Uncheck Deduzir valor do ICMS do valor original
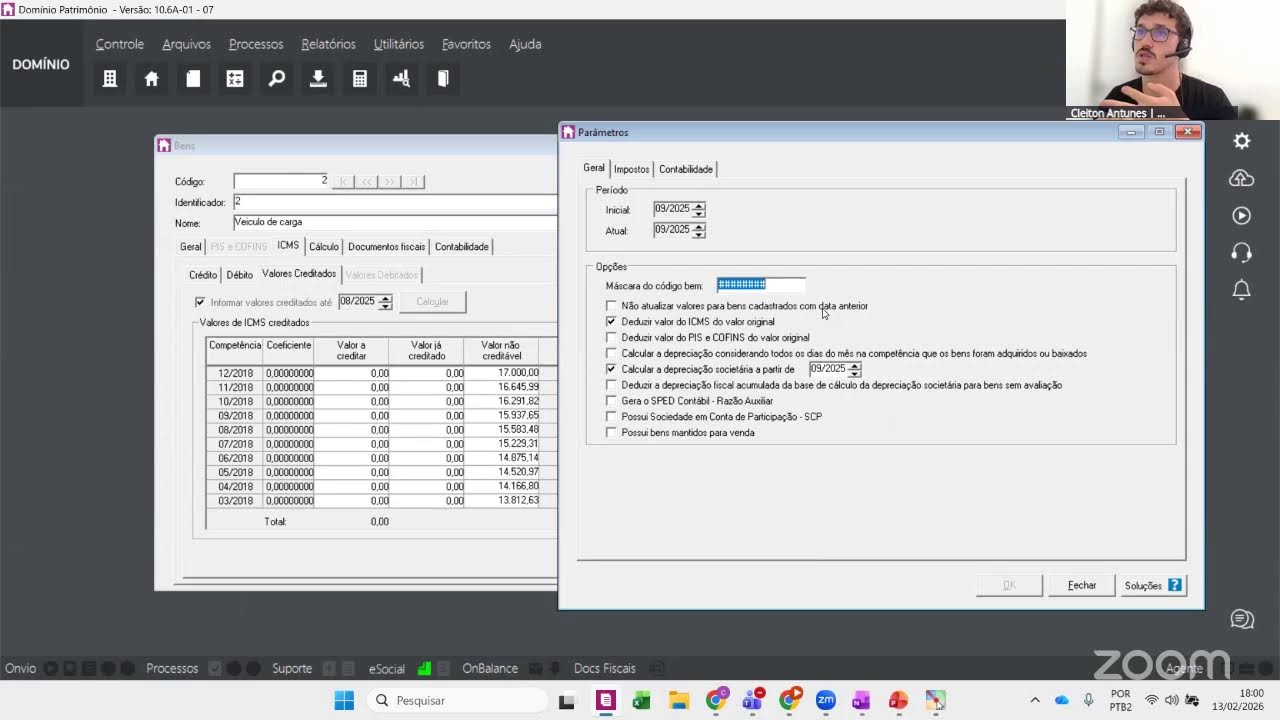Image resolution: width=1280 pixels, height=720 pixels. (x=612, y=322)
